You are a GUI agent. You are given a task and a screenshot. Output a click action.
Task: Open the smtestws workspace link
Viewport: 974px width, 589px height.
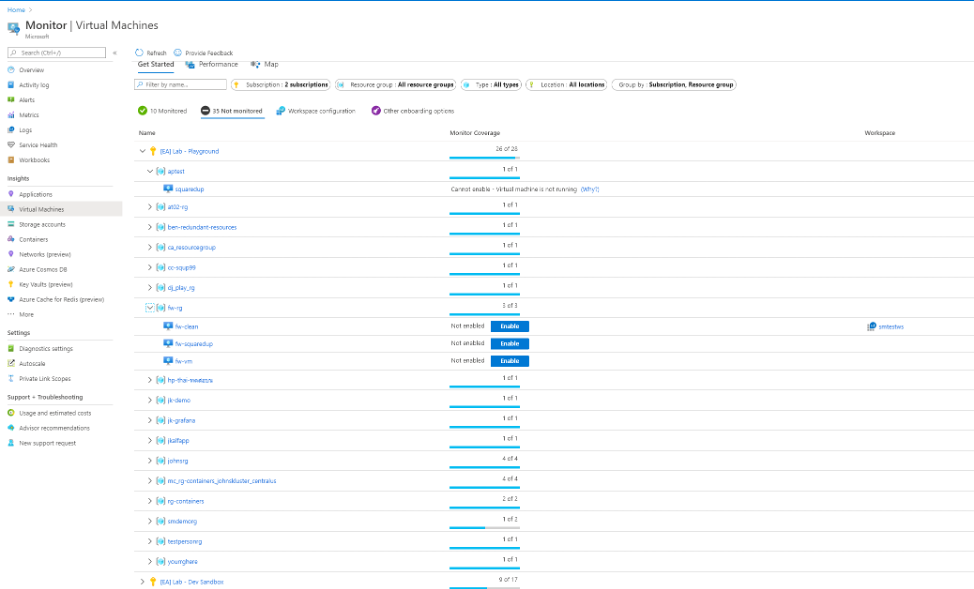click(x=891, y=326)
